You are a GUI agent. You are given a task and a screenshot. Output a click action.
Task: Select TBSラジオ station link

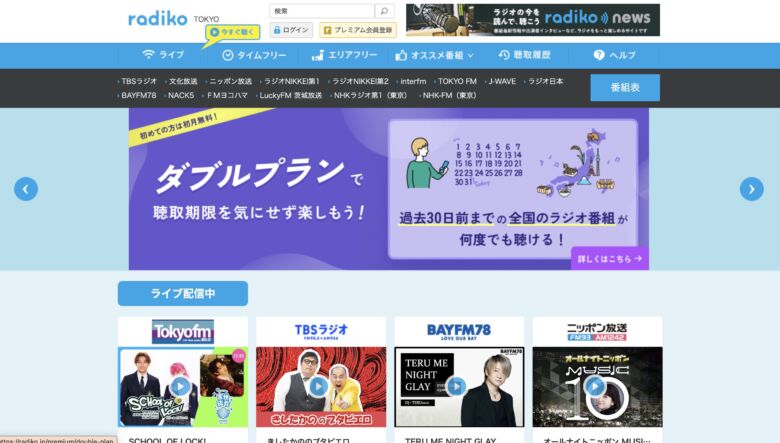139,81
